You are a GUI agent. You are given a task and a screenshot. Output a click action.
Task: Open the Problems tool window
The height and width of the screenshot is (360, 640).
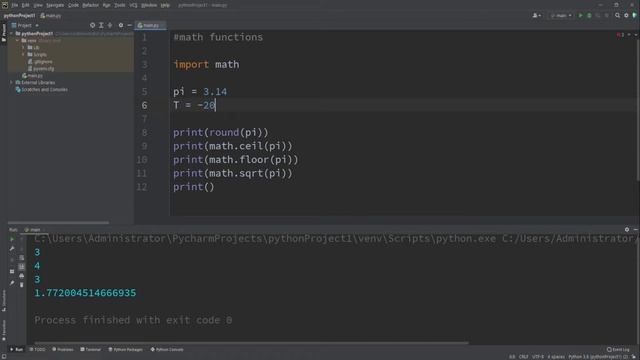(62, 349)
